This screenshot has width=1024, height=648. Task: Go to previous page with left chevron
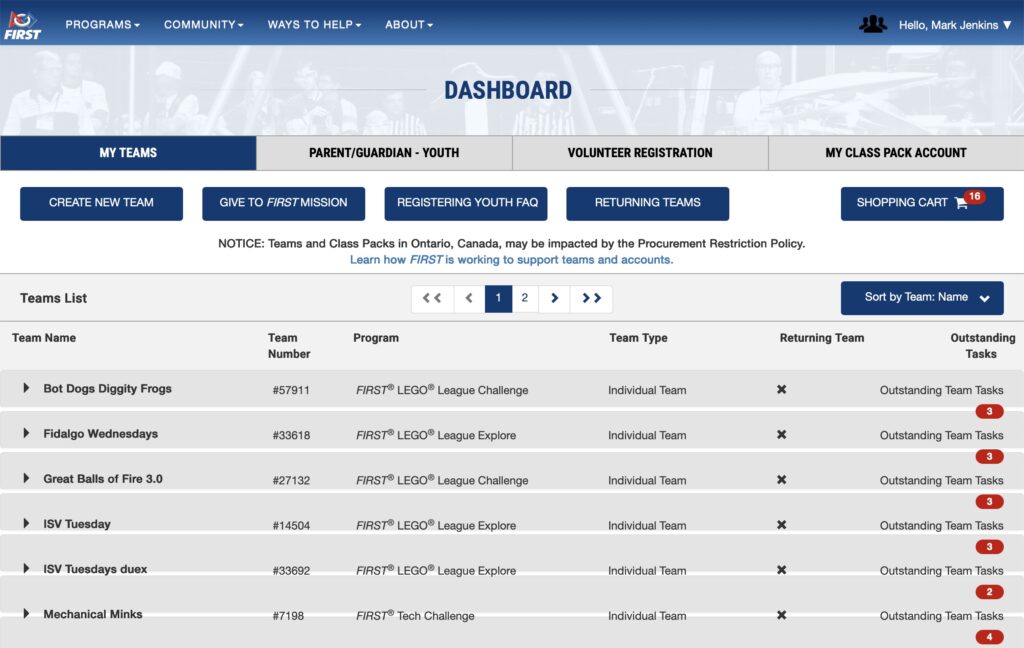click(x=469, y=298)
